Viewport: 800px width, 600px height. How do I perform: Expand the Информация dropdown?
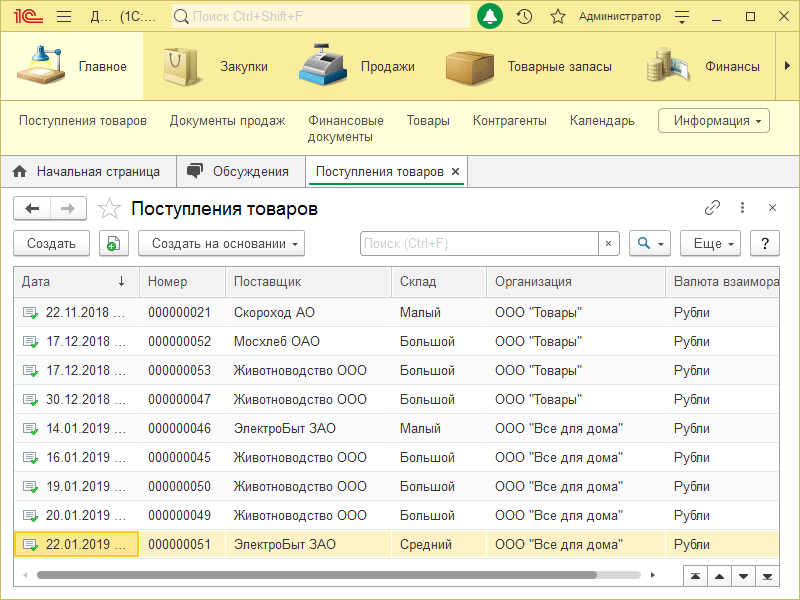(x=713, y=121)
